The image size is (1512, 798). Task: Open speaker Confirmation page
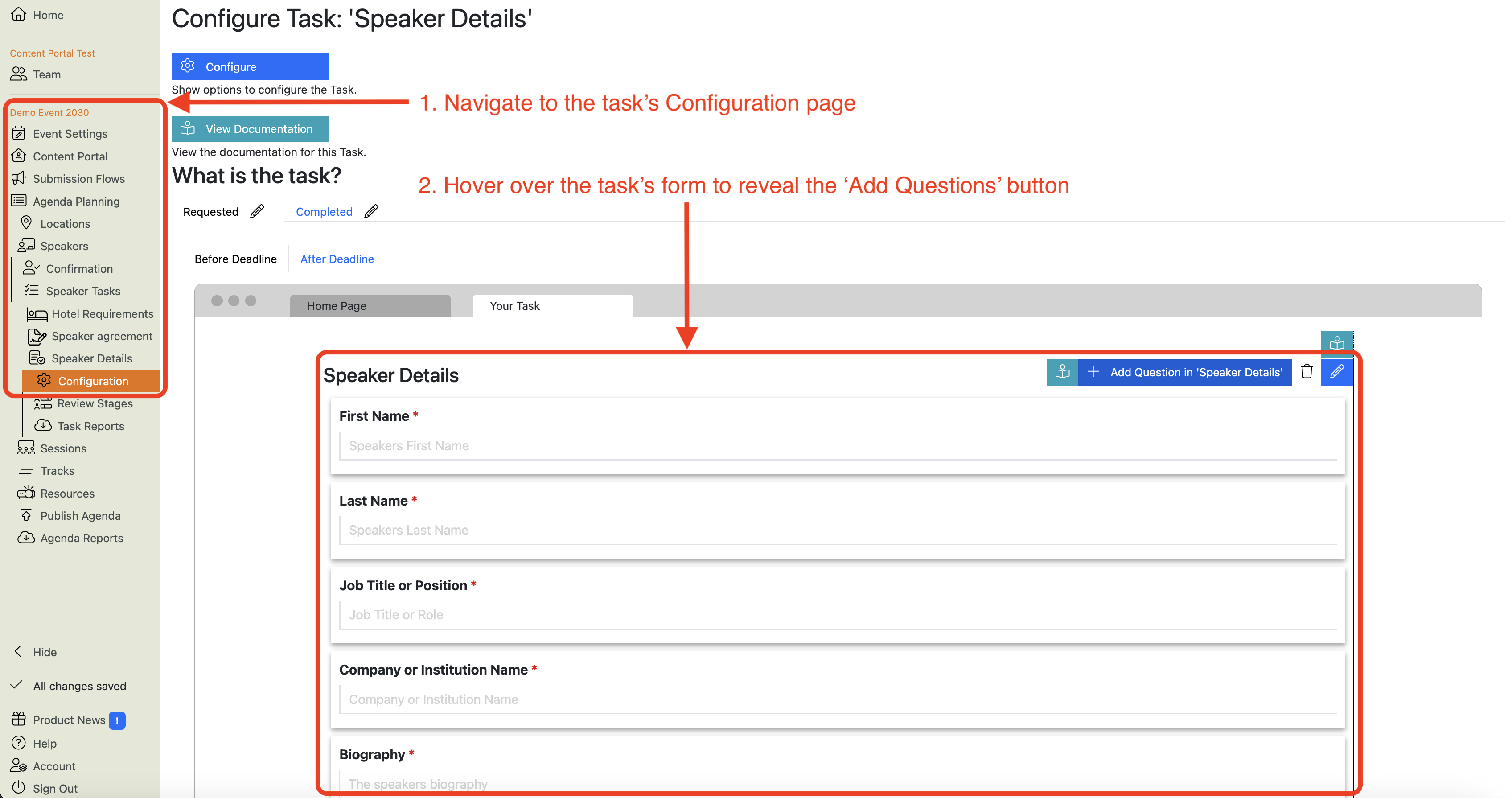[68, 268]
